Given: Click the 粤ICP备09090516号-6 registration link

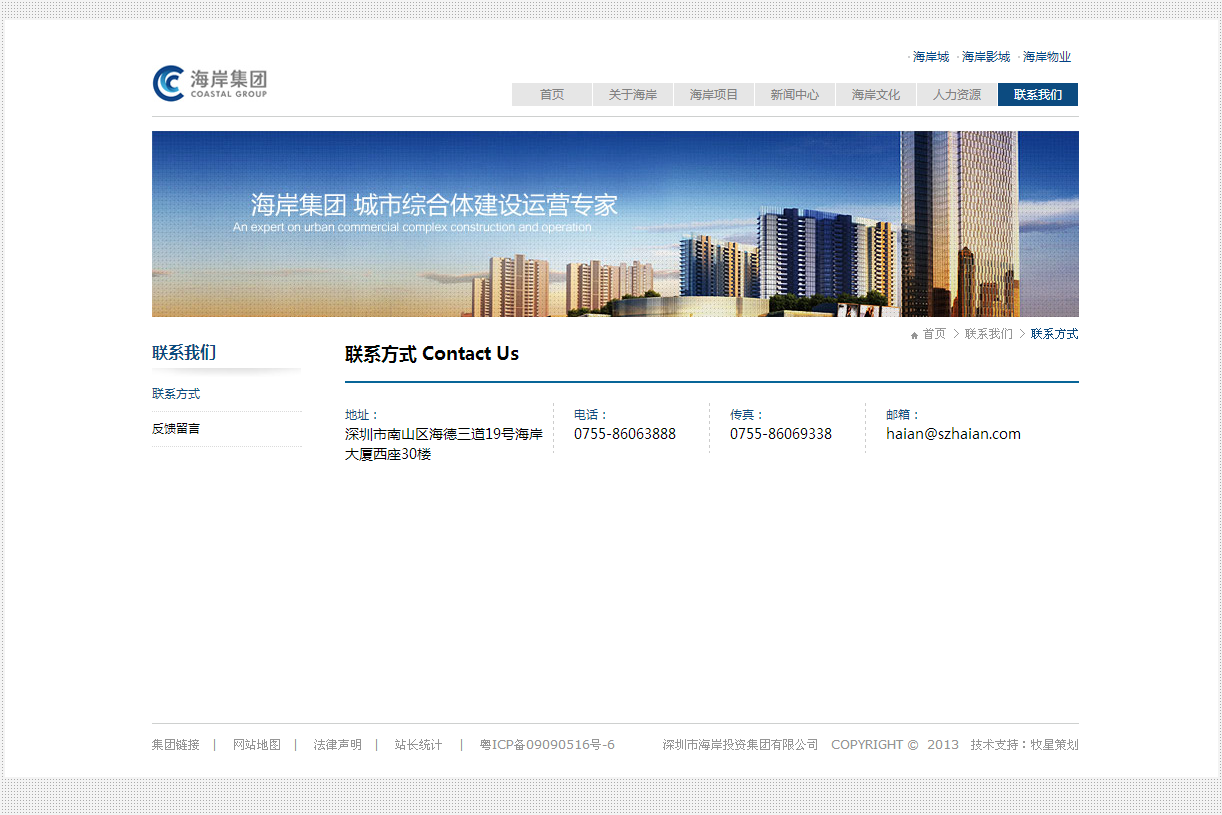Looking at the screenshot, I should pos(548,744).
